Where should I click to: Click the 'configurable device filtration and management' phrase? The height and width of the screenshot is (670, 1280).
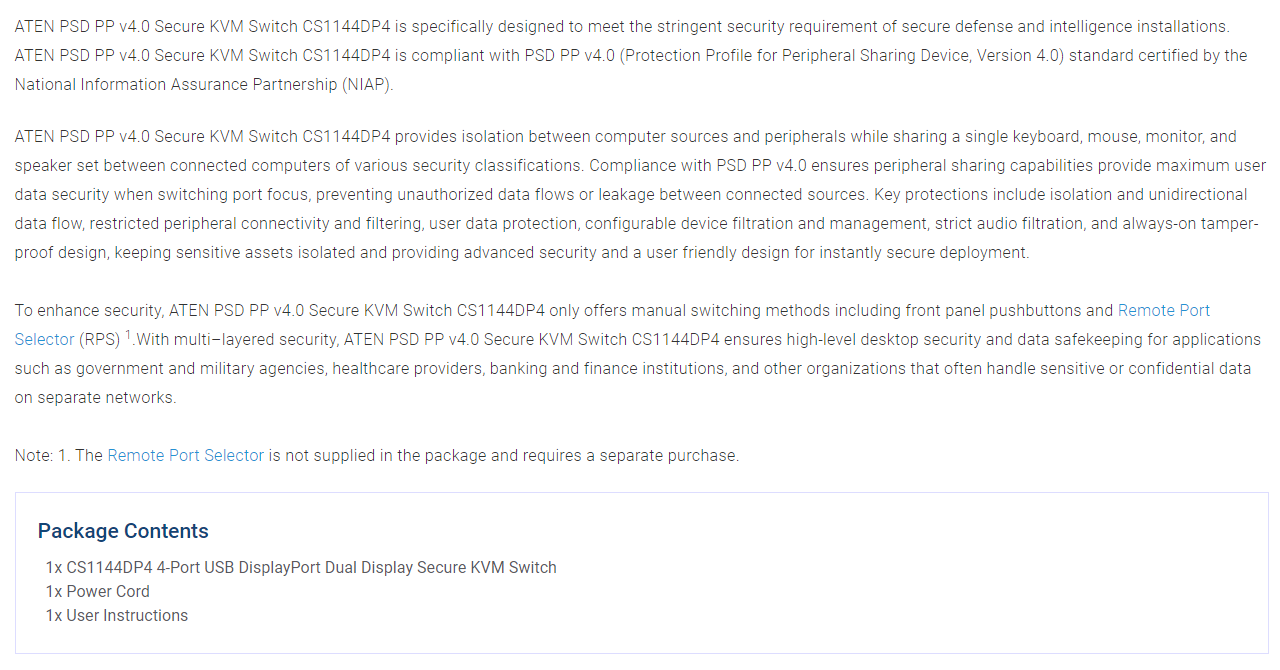[749, 224]
